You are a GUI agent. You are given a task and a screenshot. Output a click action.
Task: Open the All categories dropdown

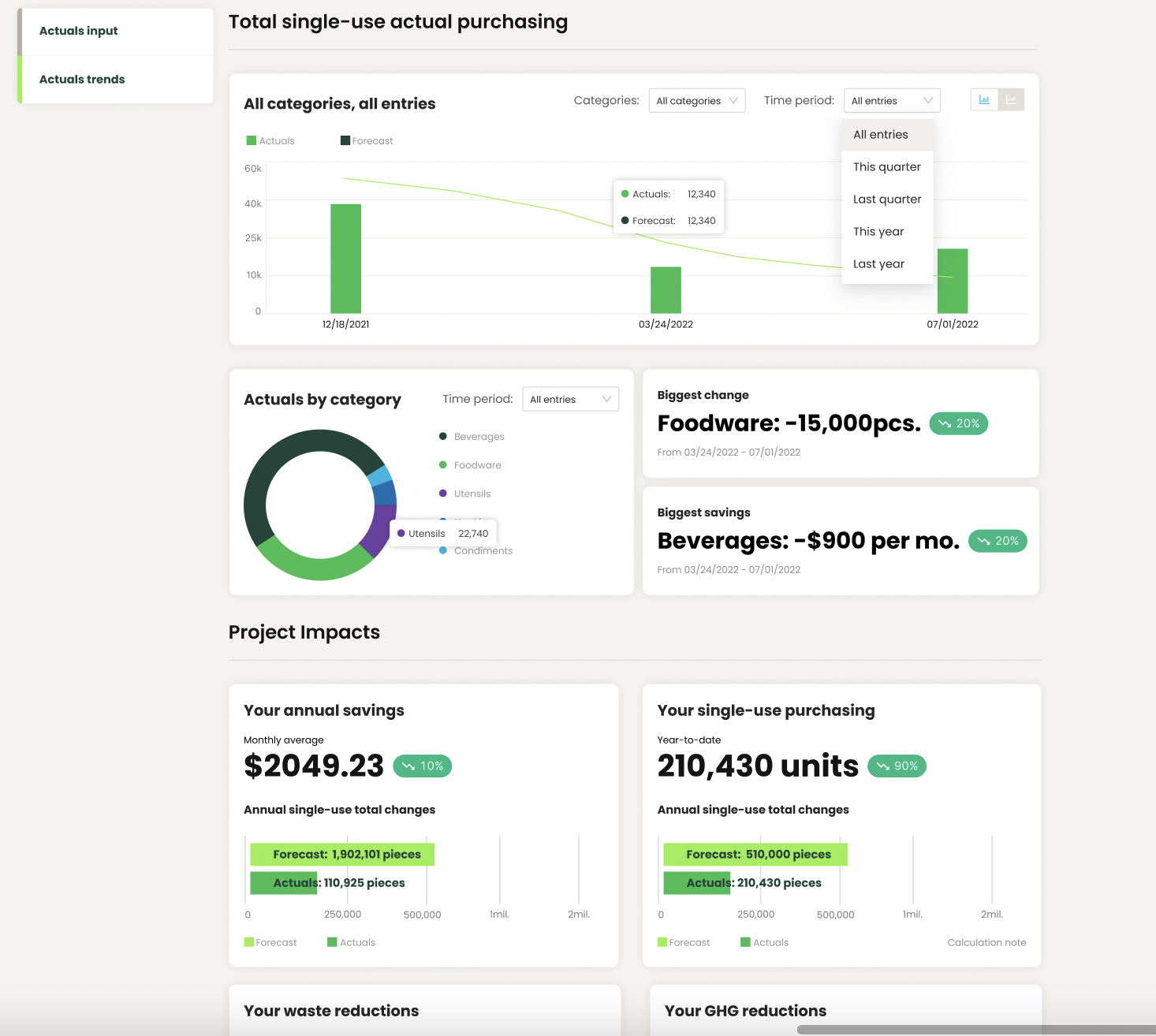(697, 100)
